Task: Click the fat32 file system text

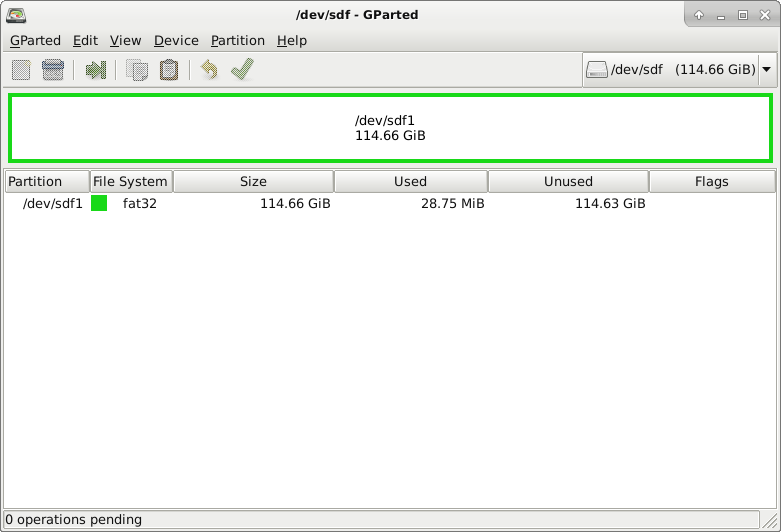Action: click(140, 203)
